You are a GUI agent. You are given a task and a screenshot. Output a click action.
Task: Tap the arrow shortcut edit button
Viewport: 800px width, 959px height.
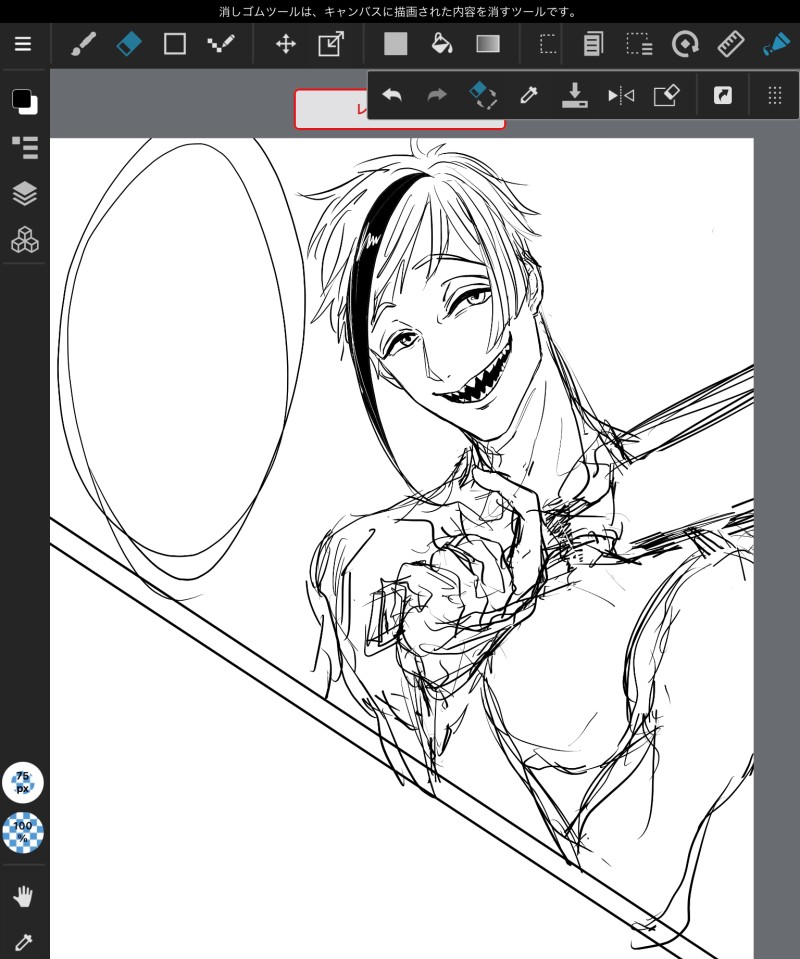(722, 95)
